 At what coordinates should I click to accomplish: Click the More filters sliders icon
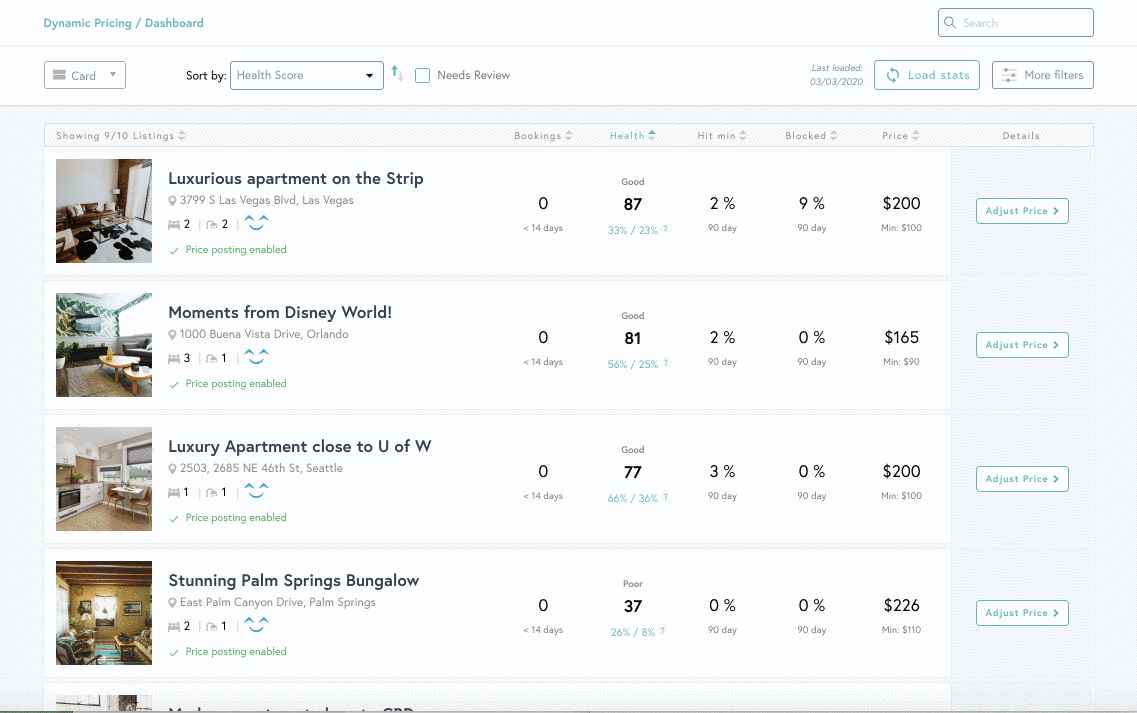pos(1009,75)
